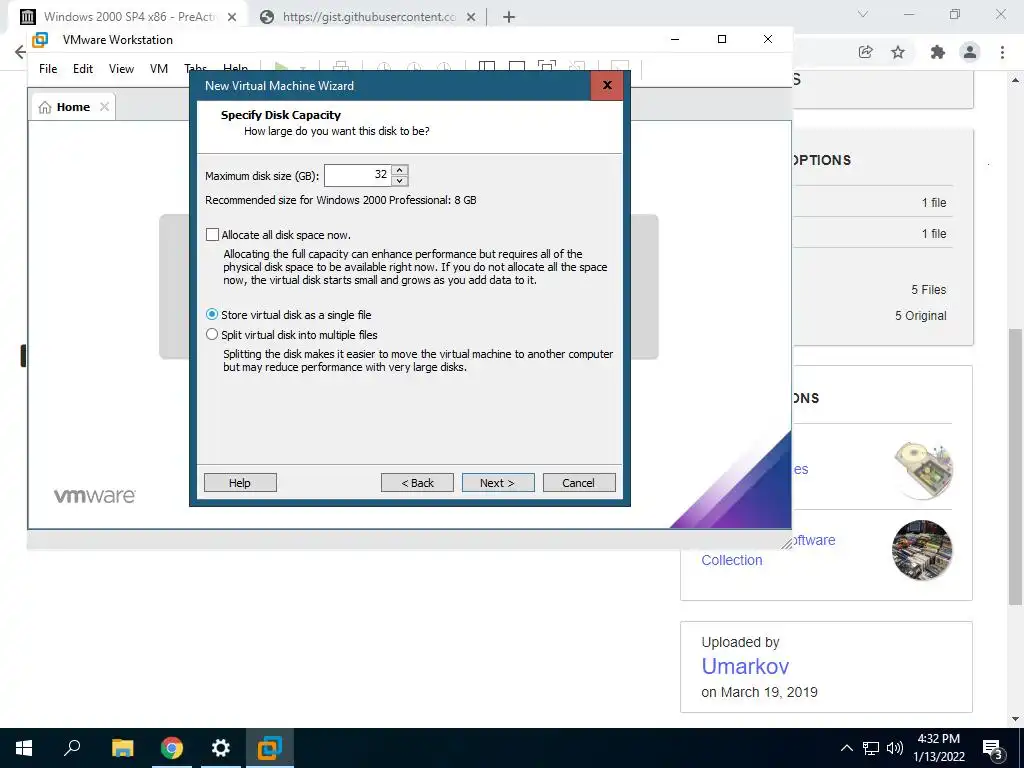
Task: Choose Split virtual disk into multiple files
Action: point(212,334)
